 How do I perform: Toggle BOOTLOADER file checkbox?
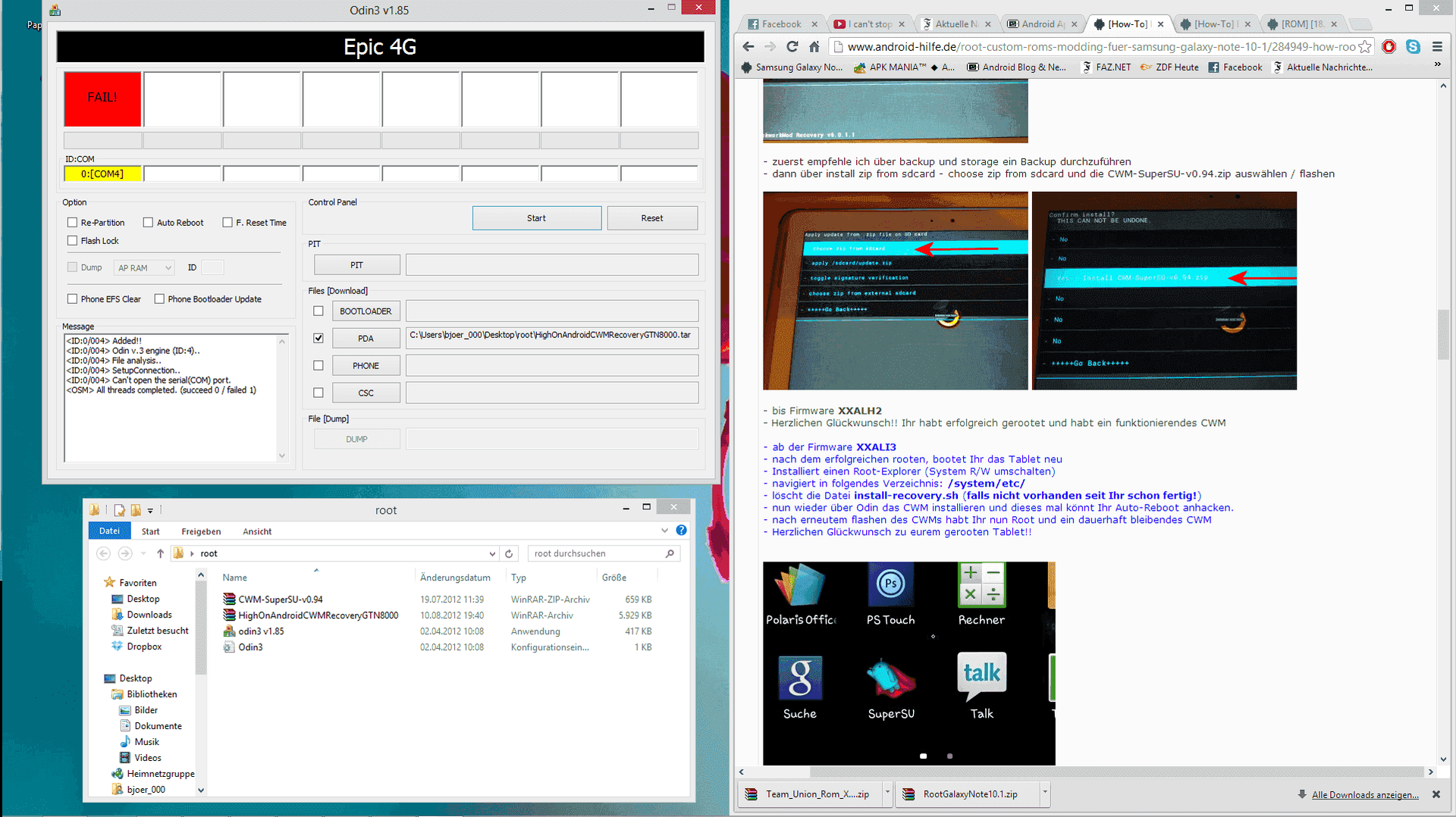click(318, 311)
